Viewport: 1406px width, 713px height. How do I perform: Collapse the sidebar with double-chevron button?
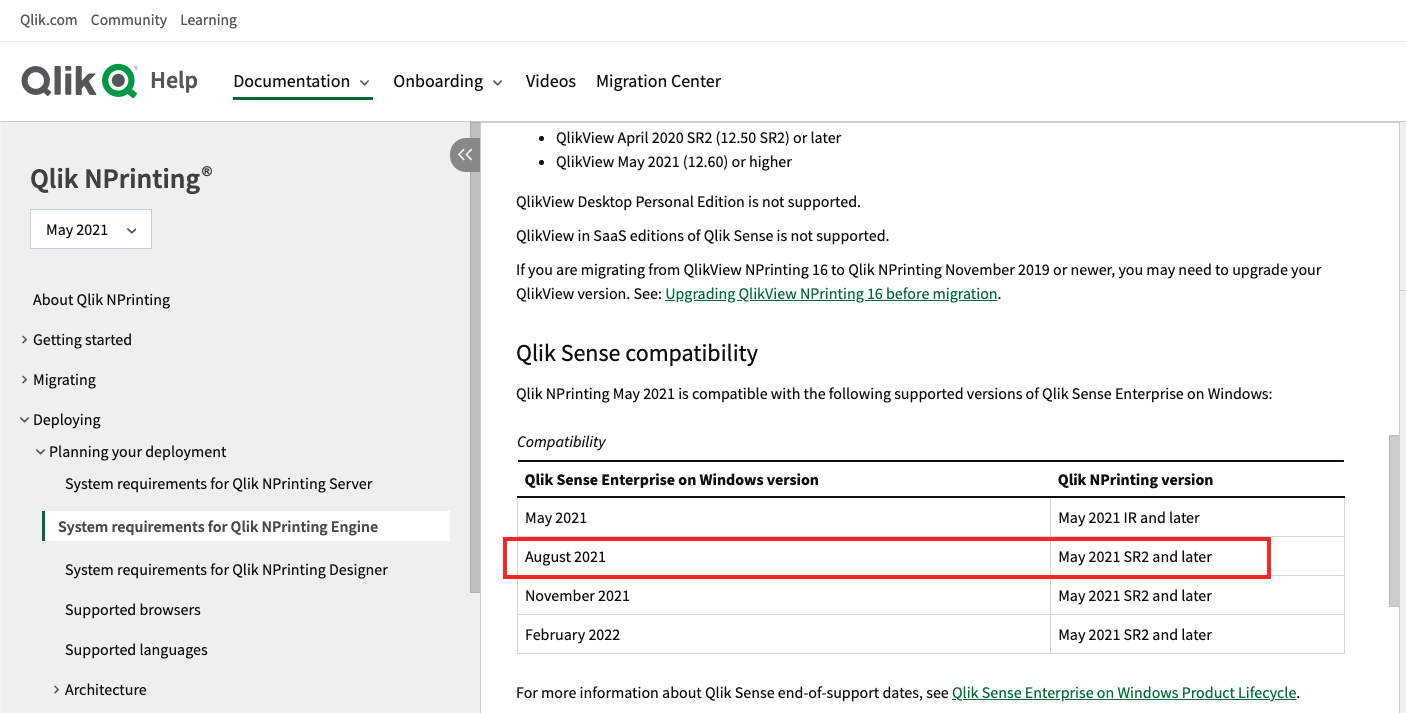coord(465,155)
